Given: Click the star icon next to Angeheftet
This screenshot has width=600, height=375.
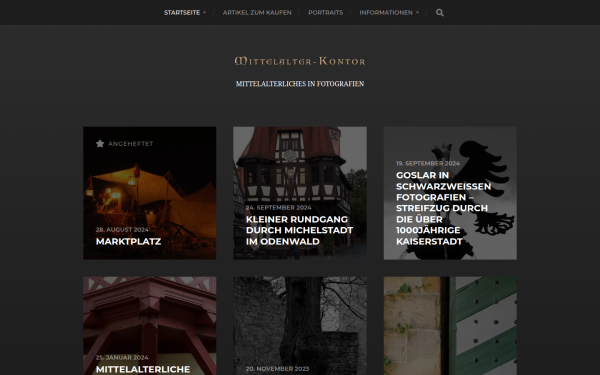Looking at the screenshot, I should tap(100, 143).
